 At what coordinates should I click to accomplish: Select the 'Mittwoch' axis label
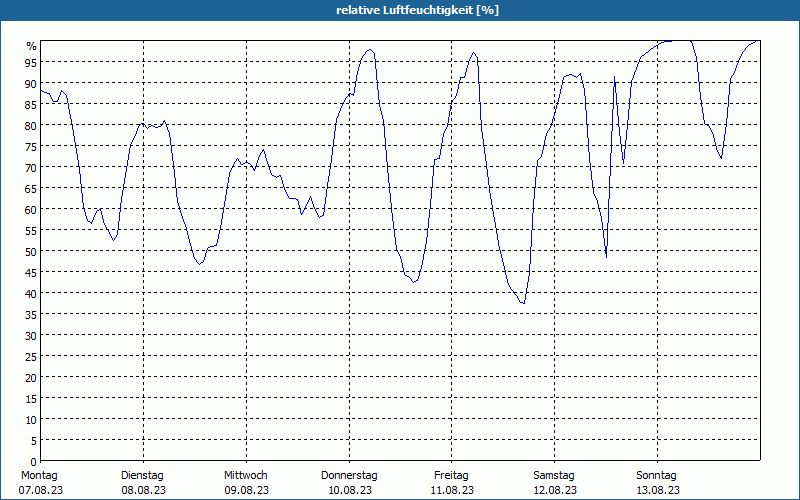(245, 475)
